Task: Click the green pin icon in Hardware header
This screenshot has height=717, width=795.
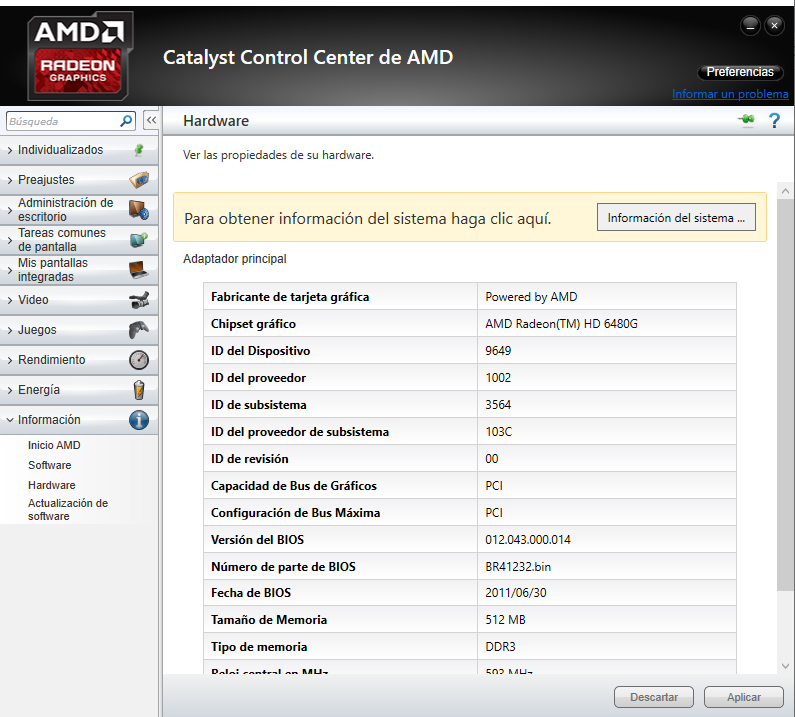Action: tap(746, 120)
